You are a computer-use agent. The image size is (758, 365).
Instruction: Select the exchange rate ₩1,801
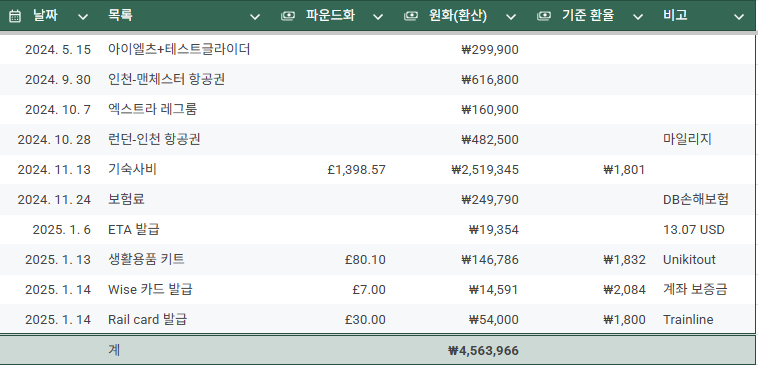(x=624, y=170)
